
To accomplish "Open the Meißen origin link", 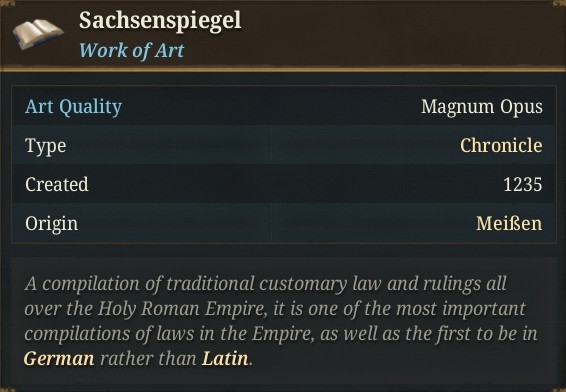I will pyautogui.click(x=509, y=223).
